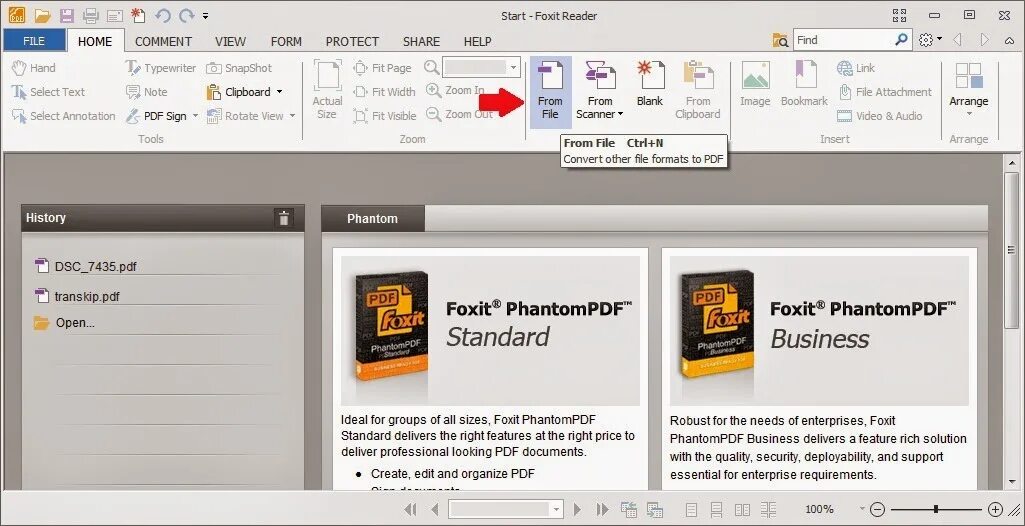Create PDF From File

[550, 91]
